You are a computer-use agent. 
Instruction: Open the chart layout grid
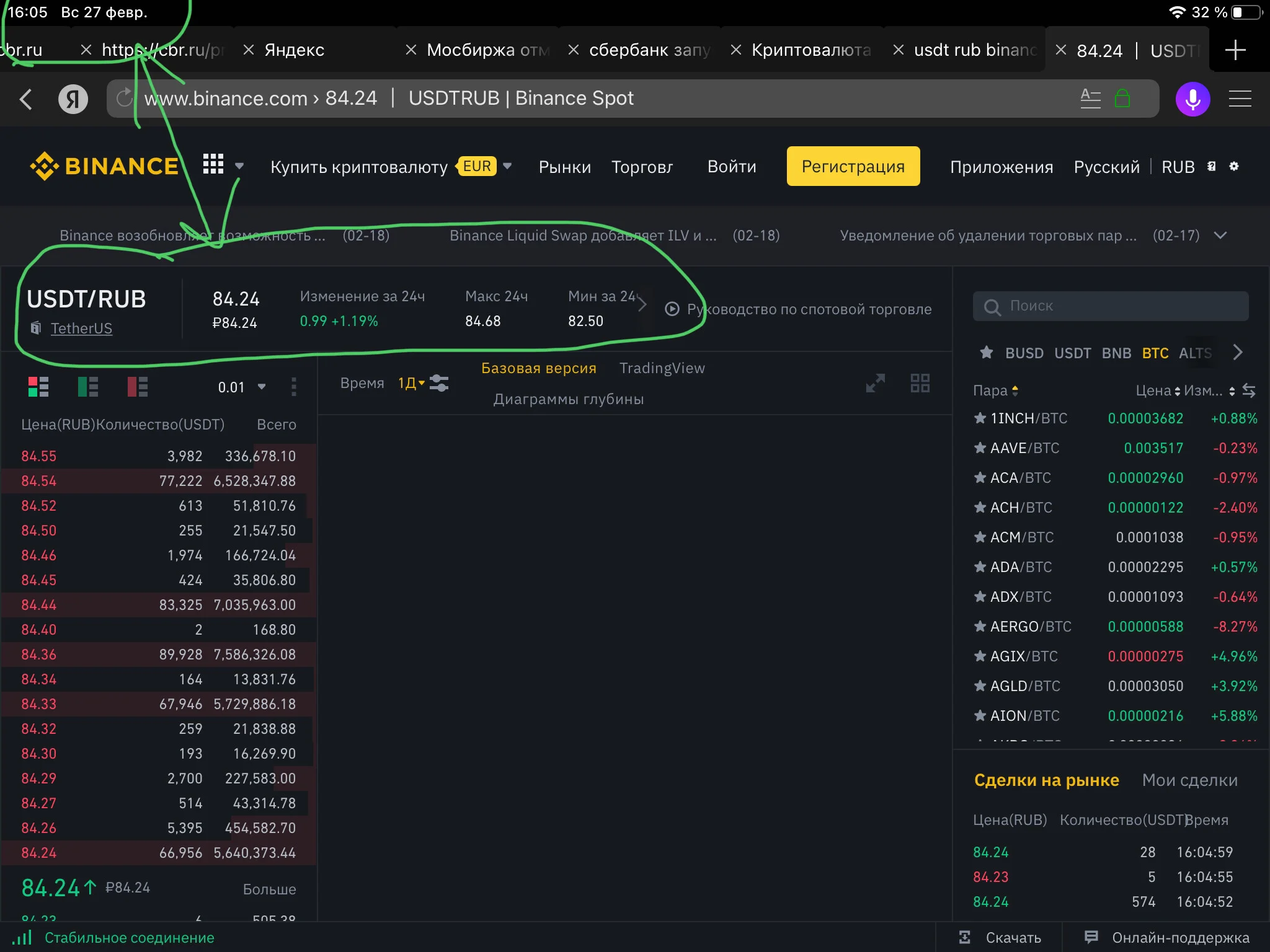click(920, 383)
